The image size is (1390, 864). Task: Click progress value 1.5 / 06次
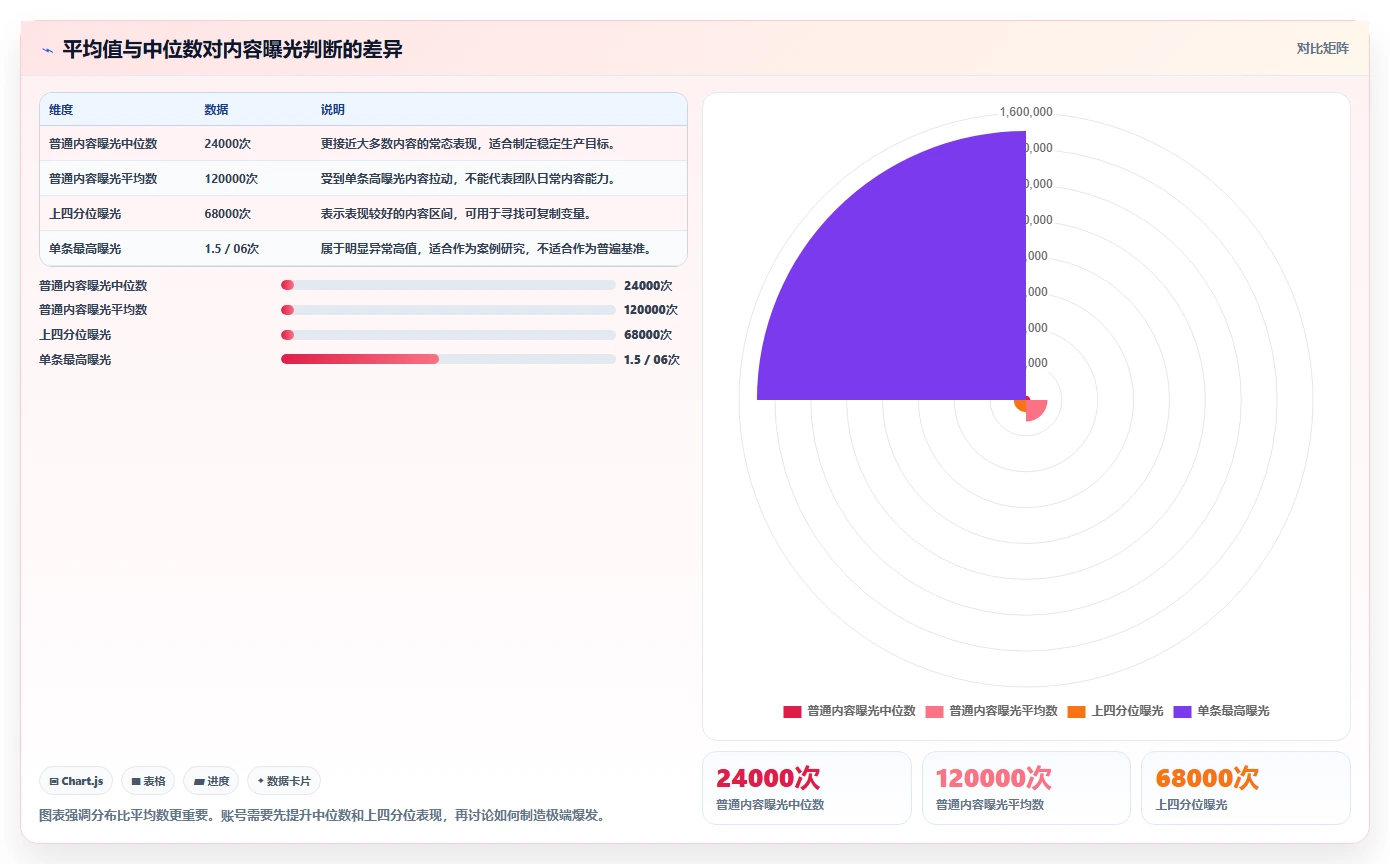pos(652,359)
